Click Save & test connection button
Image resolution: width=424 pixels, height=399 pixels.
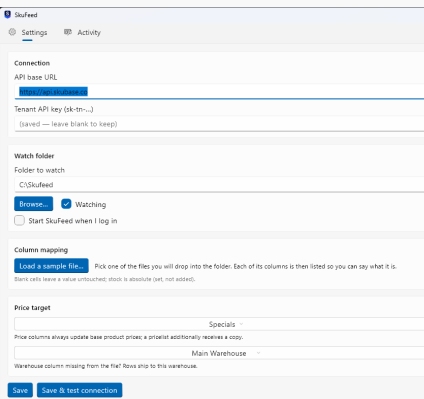79,390
